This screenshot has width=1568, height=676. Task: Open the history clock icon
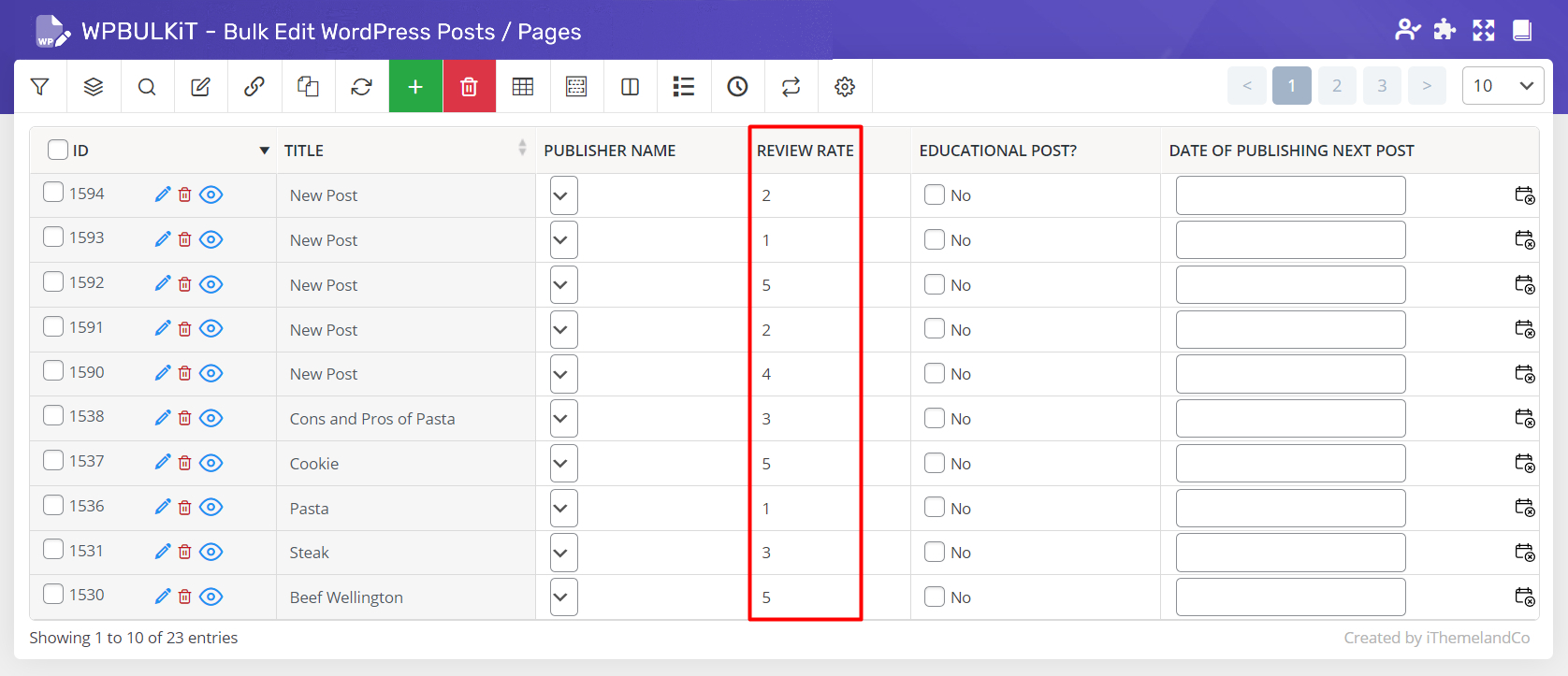coord(737,87)
